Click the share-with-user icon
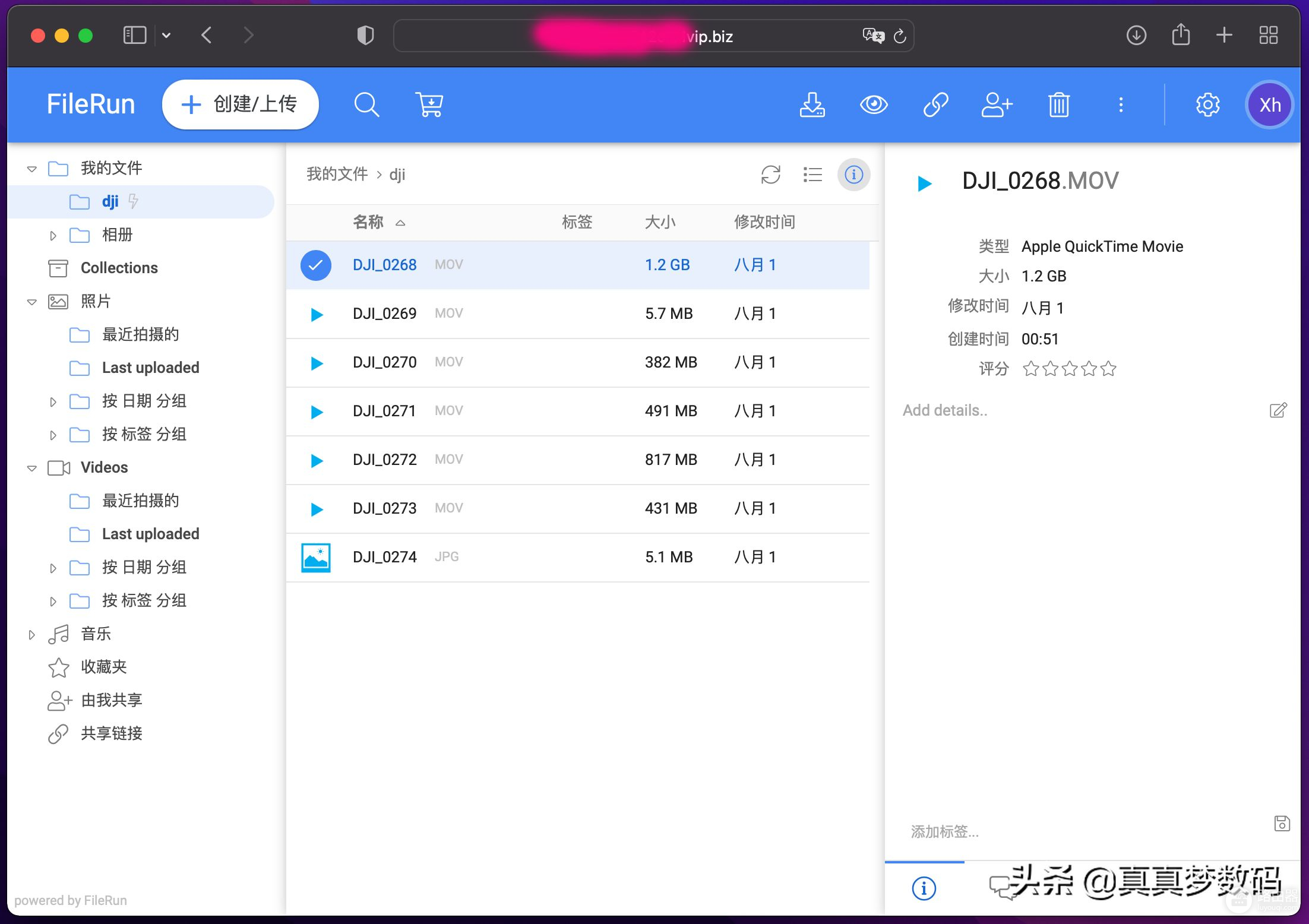The image size is (1309, 924). [997, 105]
